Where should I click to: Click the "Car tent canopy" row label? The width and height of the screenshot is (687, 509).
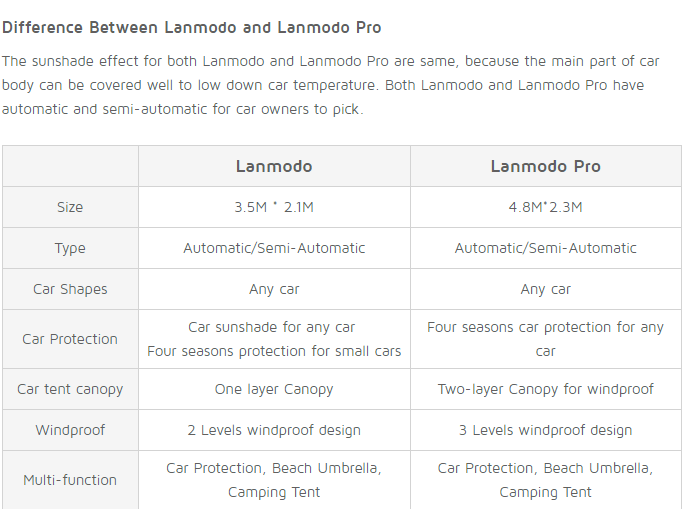70,389
